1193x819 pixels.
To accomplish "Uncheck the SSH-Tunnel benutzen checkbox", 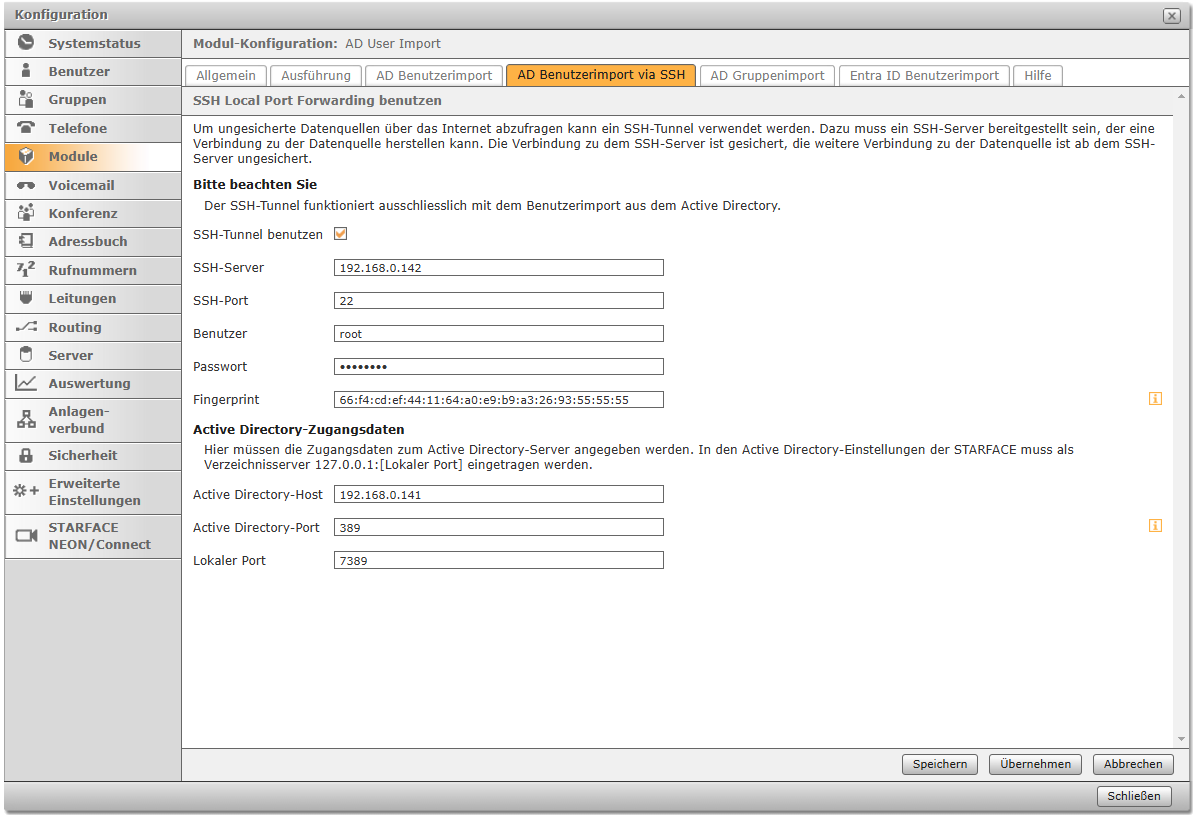I will (x=340, y=234).
